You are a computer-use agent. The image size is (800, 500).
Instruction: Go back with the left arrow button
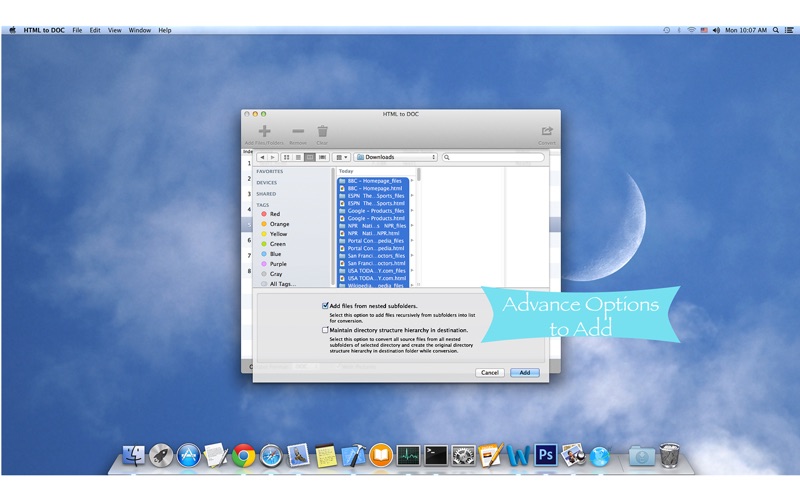262,157
